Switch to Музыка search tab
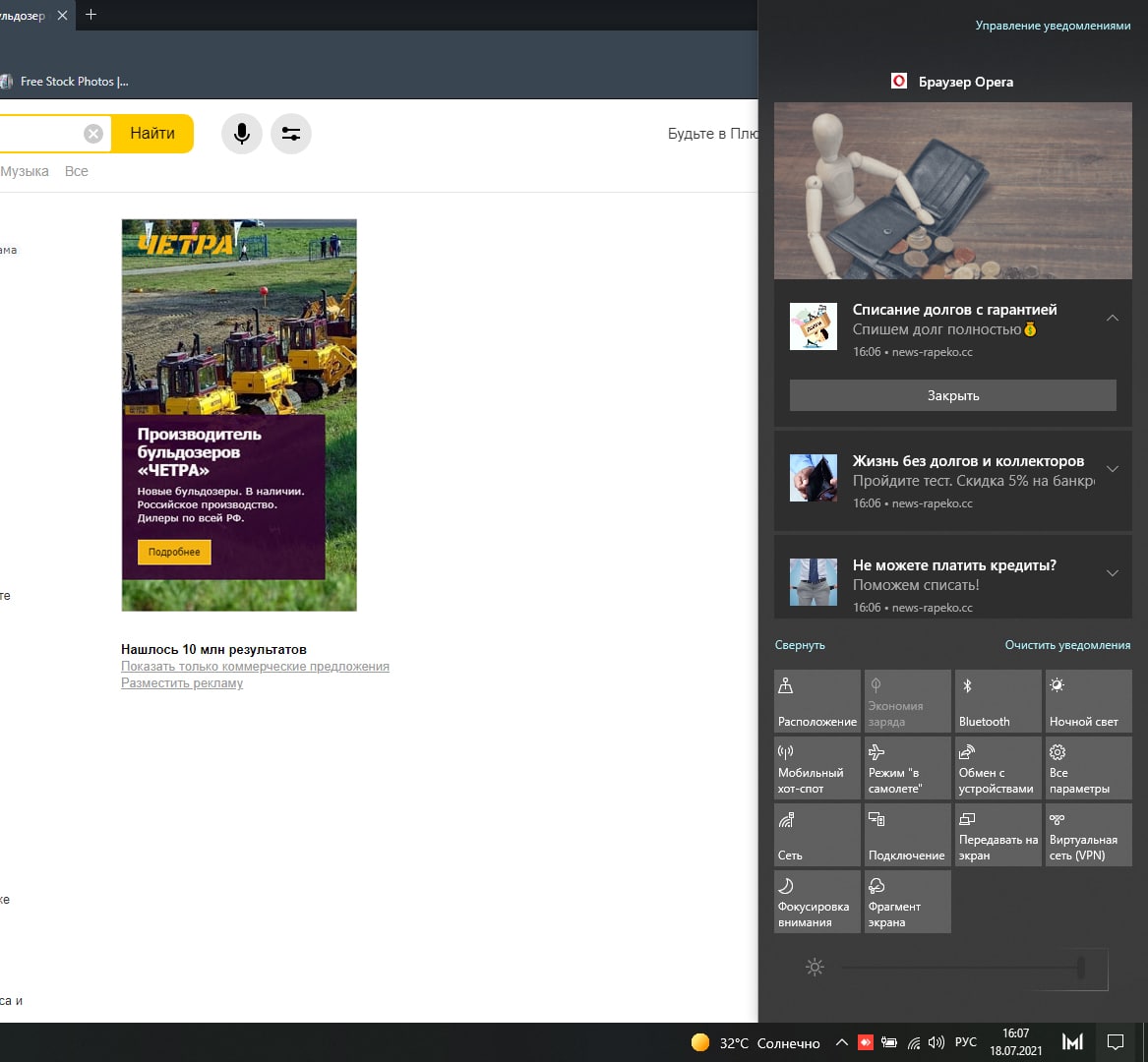 [25, 171]
